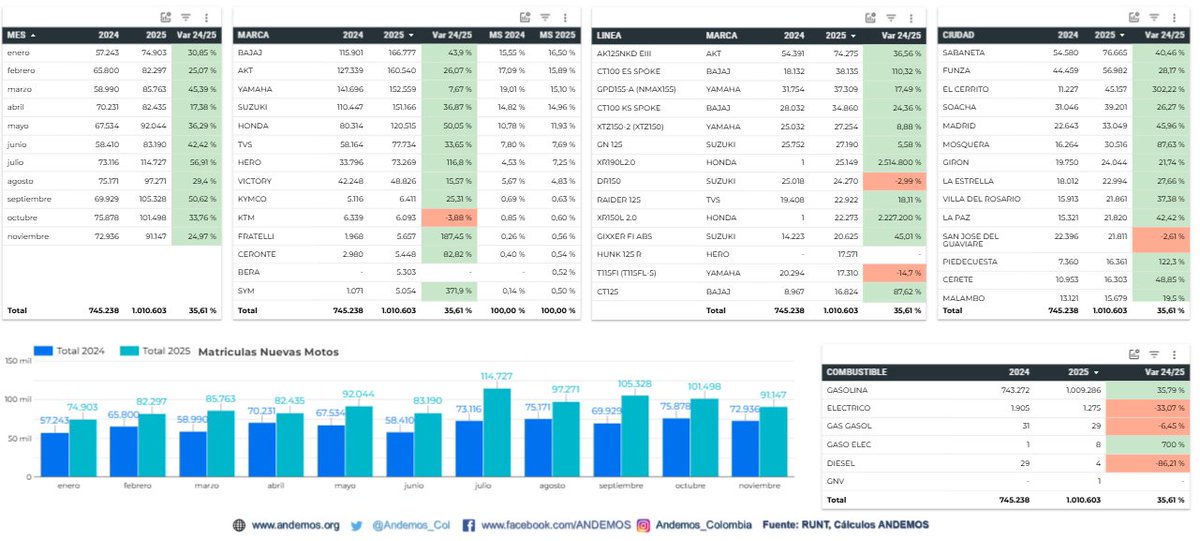The image size is (1200, 541).
Task: Click filter icon above CIUDAD table
Action: [1153, 17]
